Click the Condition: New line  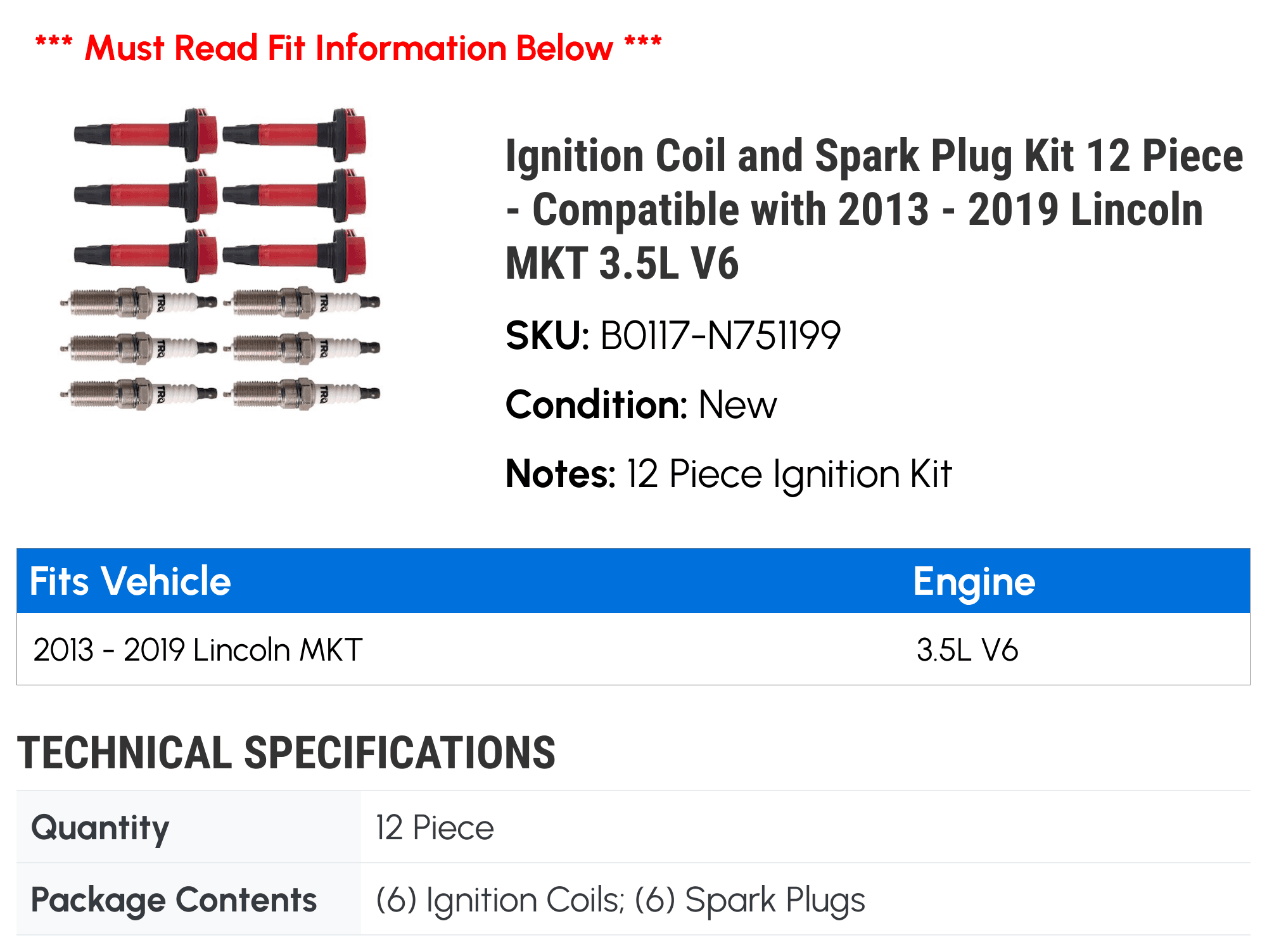pos(641,404)
